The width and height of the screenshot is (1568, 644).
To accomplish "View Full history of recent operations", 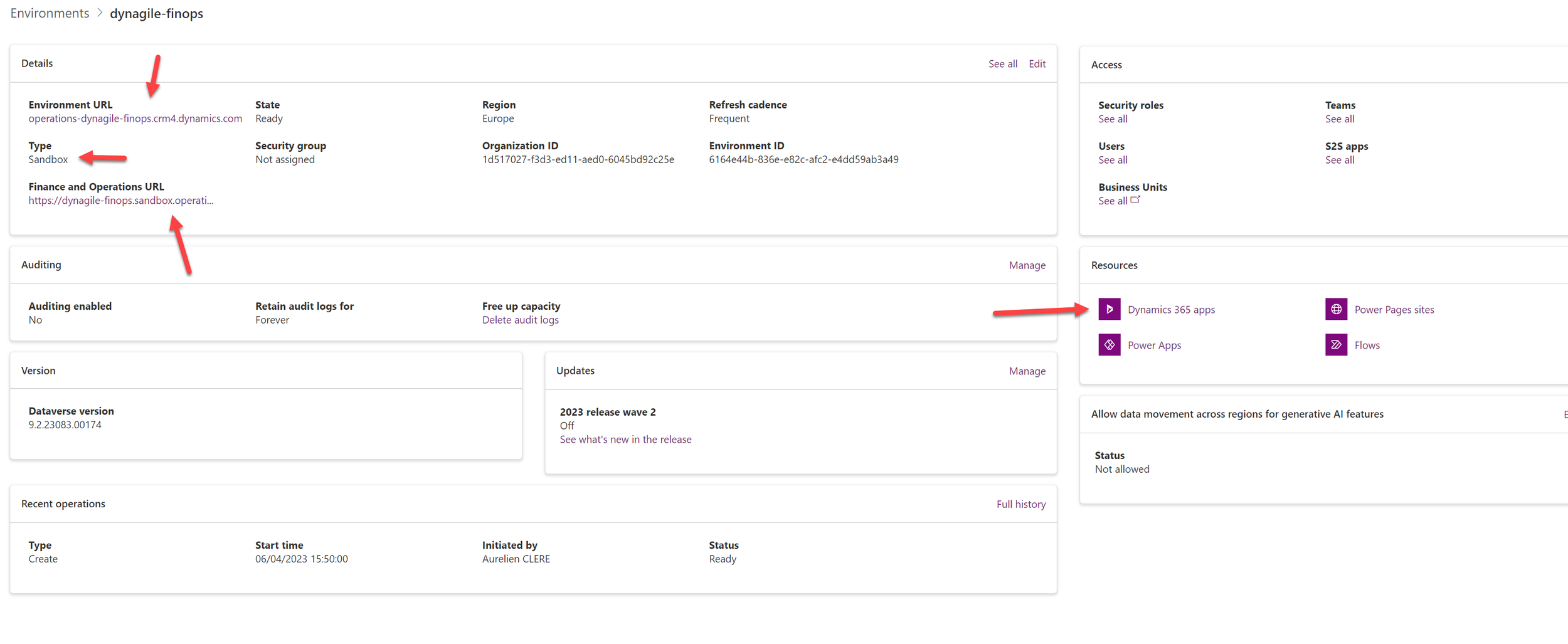I will click(x=1020, y=504).
